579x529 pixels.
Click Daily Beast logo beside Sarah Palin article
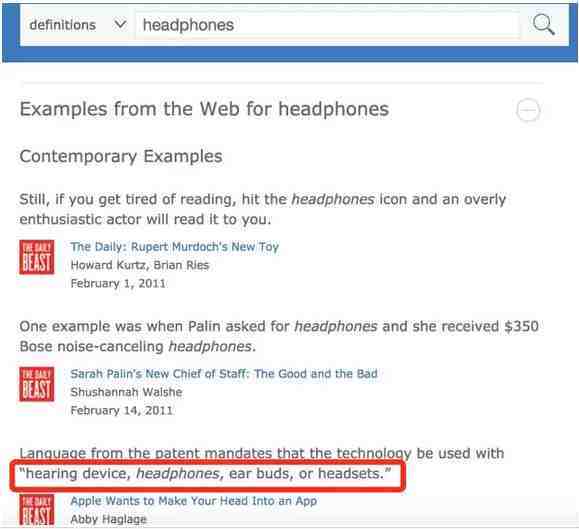[x=37, y=384]
